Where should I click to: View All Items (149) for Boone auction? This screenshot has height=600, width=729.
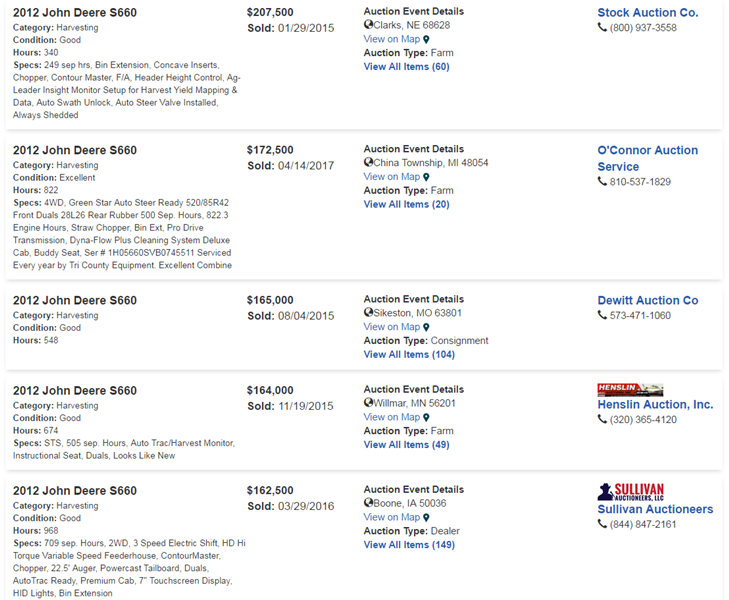coord(409,545)
